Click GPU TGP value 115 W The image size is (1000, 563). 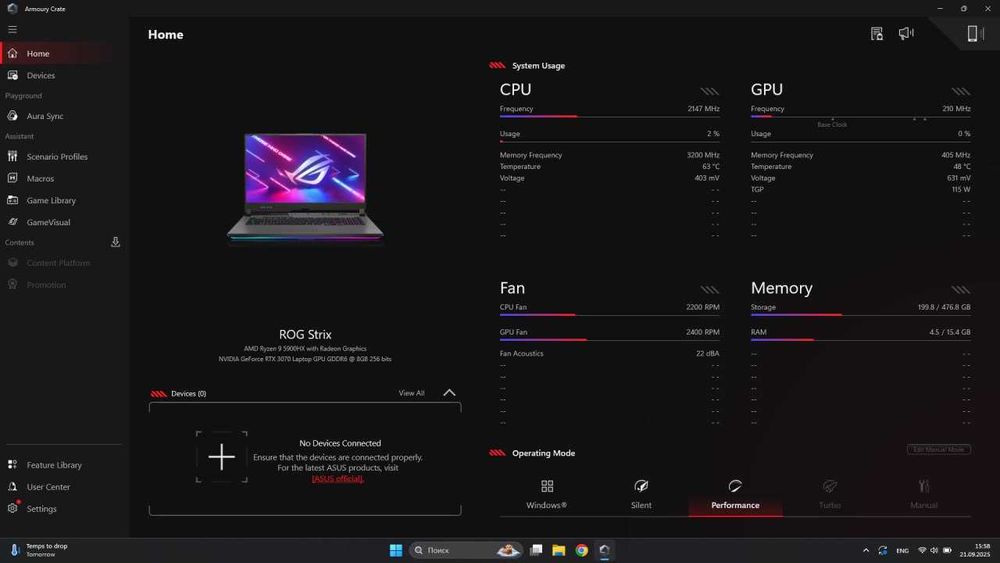point(961,189)
